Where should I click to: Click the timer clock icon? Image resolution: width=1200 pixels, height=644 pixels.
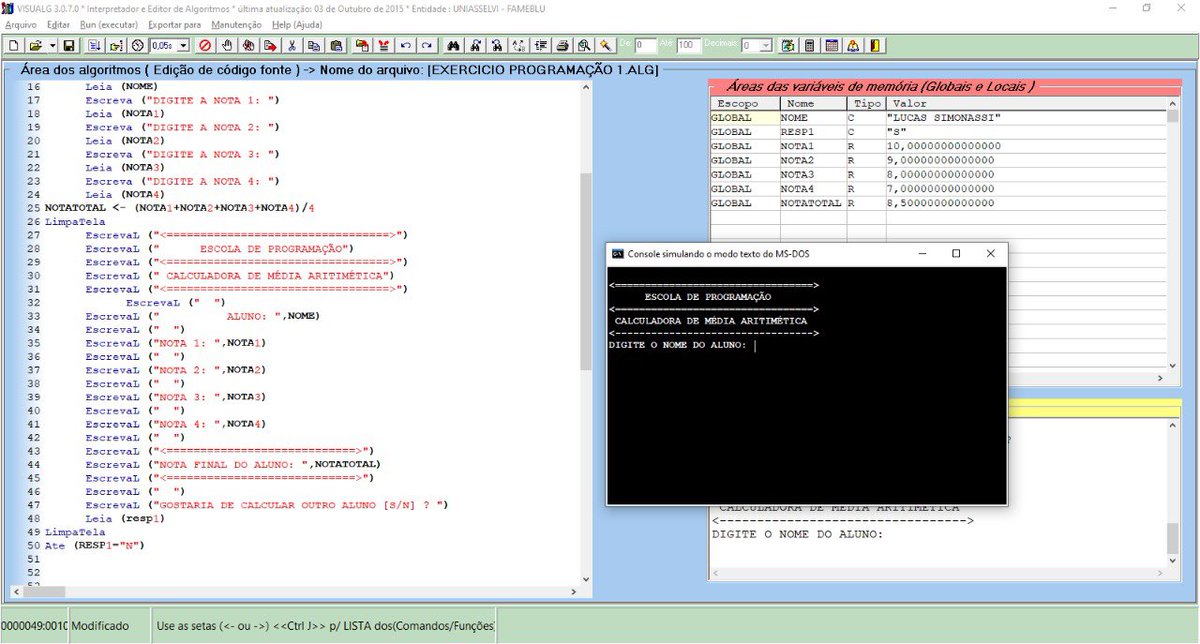pyautogui.click(x=139, y=45)
